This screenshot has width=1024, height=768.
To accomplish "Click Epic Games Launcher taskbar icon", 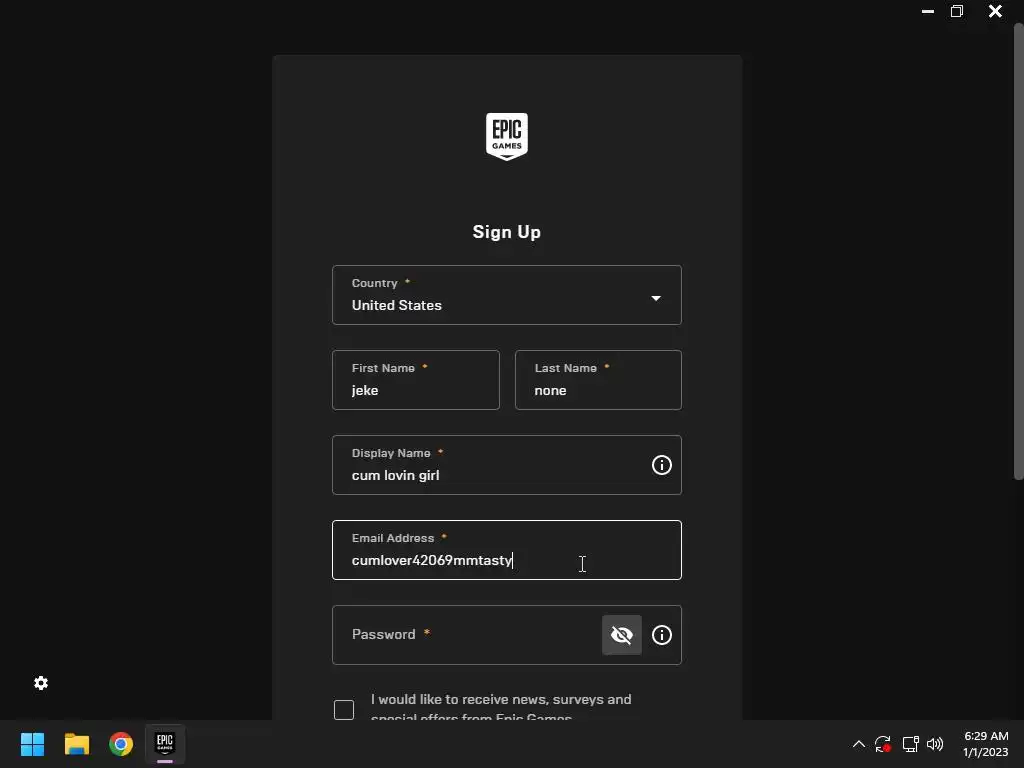I will click(165, 744).
